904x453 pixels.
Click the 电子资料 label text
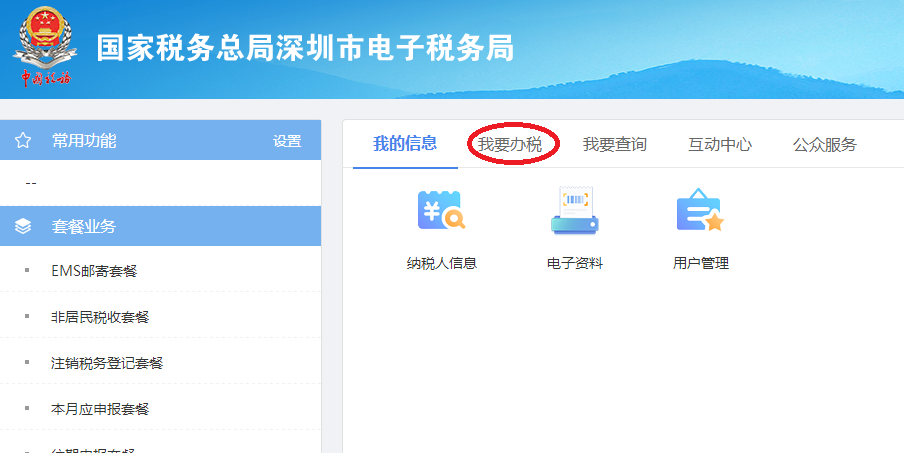click(575, 263)
